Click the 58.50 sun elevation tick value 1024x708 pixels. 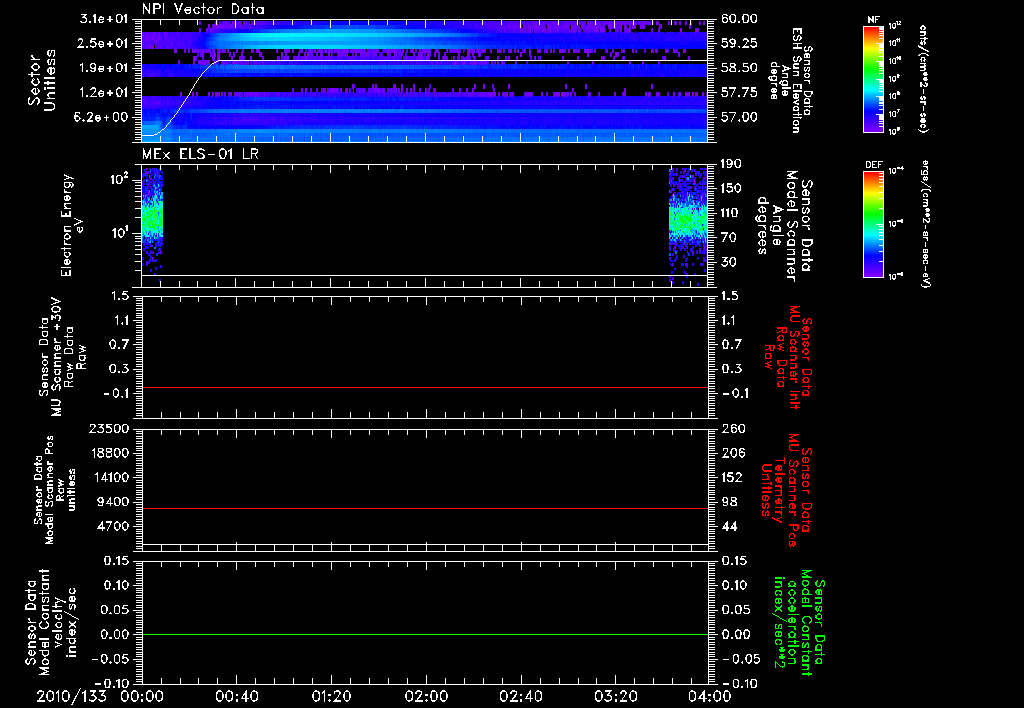[739, 68]
